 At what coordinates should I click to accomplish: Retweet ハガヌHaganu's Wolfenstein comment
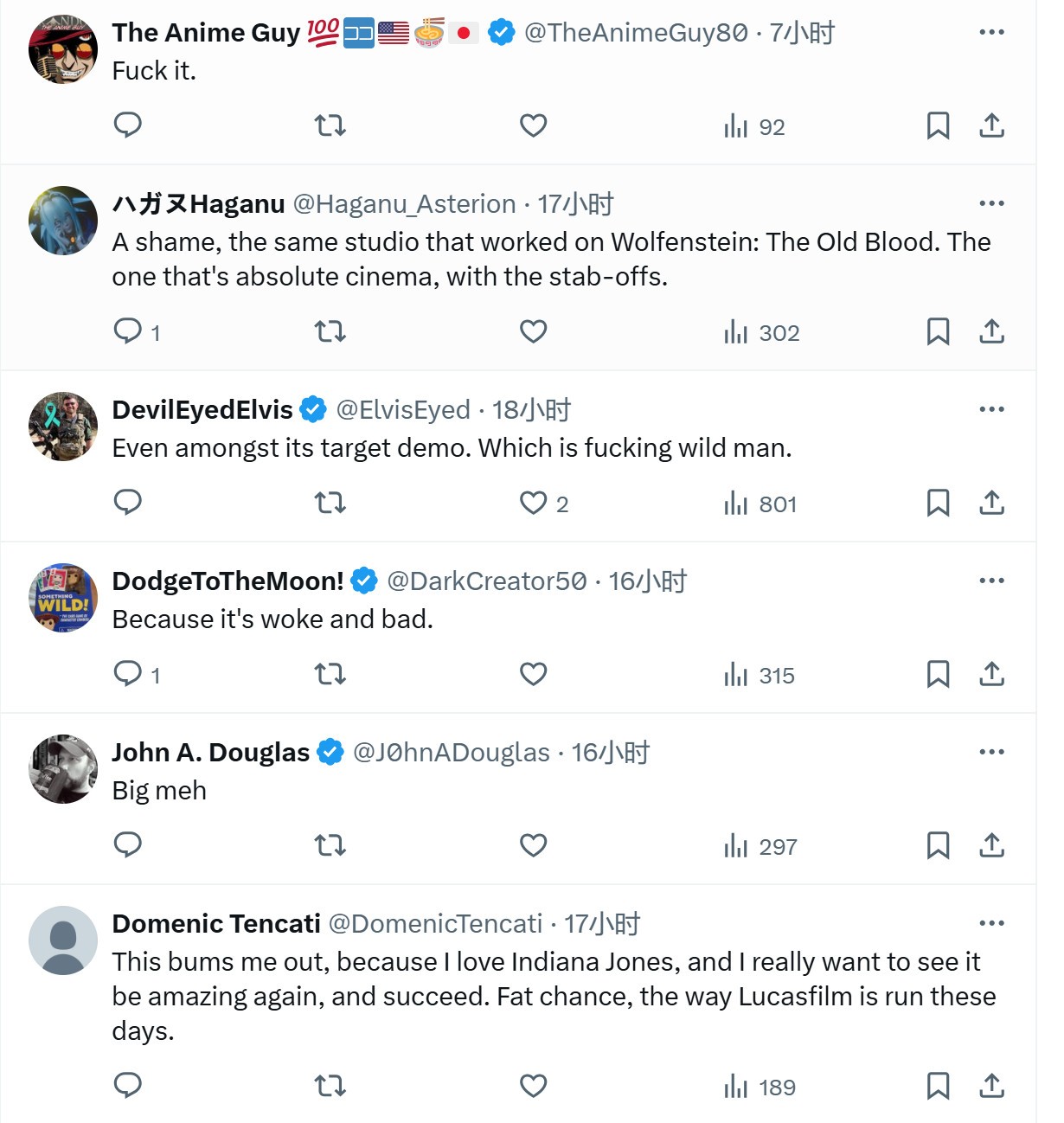(x=330, y=331)
